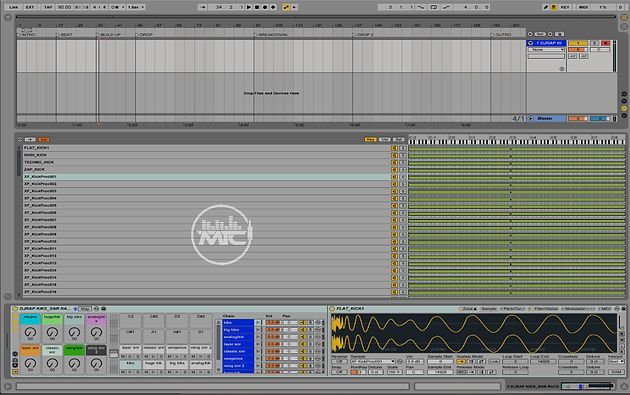Screen dimensions: 630x395
Task: Open the Modulation tab in the sampler
Action: pos(577,309)
